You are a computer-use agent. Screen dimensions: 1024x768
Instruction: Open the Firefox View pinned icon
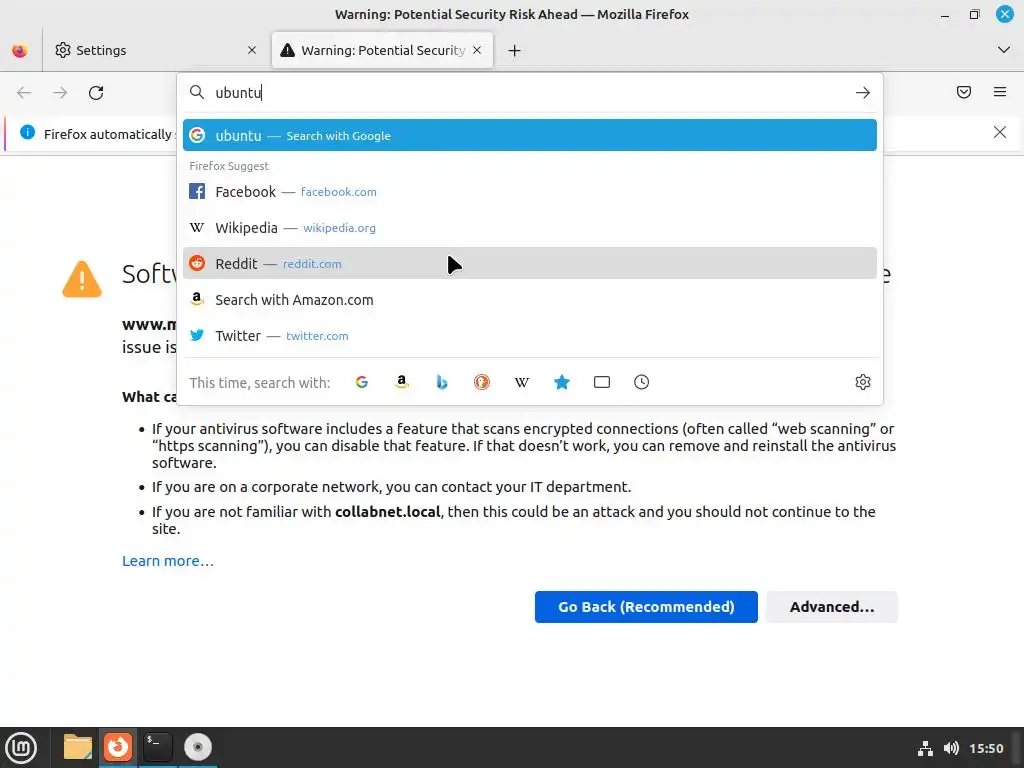pos(20,50)
